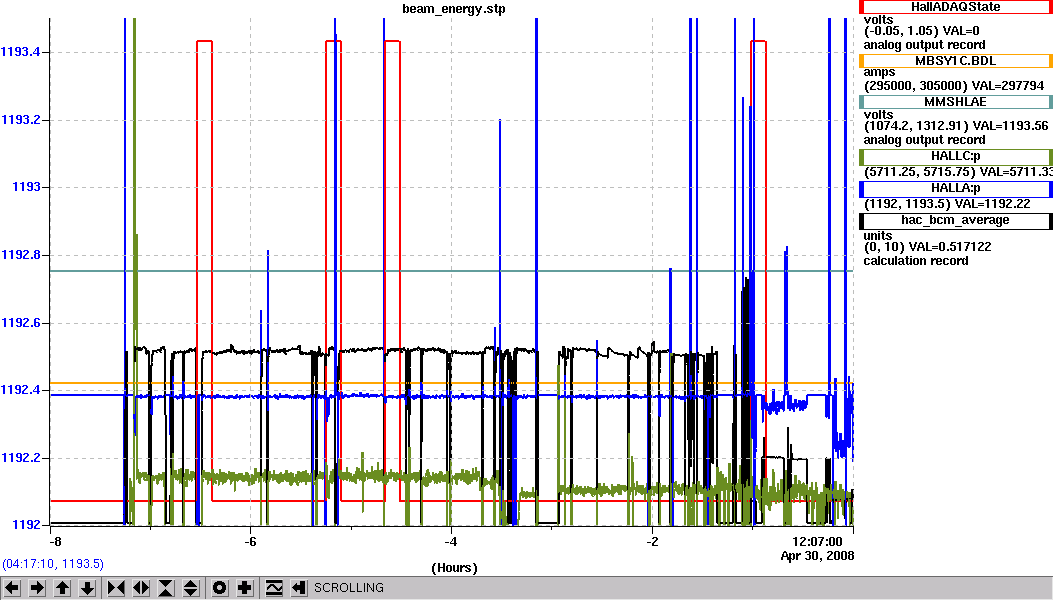Select the HALLA:p curve legend
Viewport: 1053px width, 600px height.
[956, 189]
